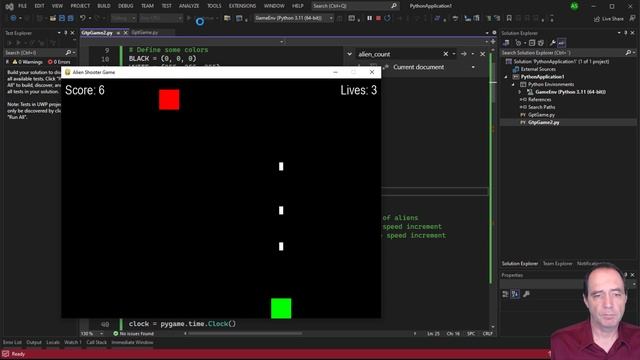Click Solution Explorer's Collapse All icon

[x=532, y=43]
